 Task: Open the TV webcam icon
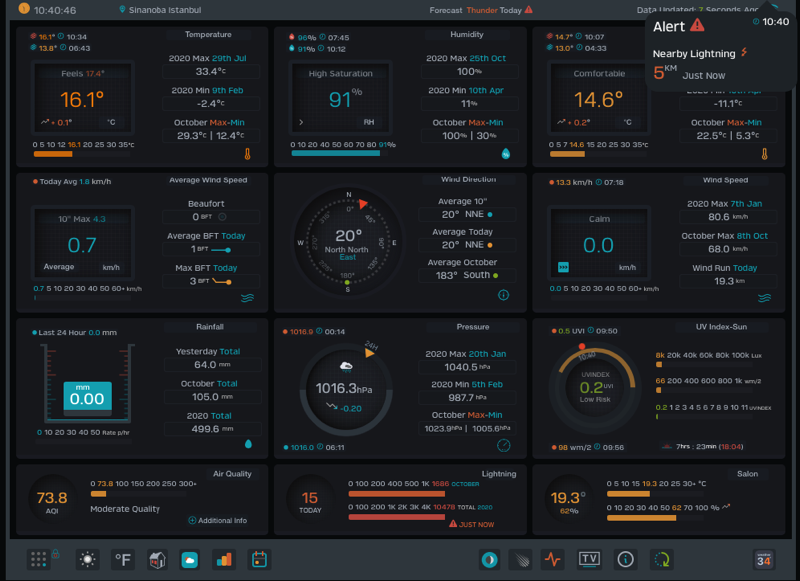pyautogui.click(x=589, y=560)
